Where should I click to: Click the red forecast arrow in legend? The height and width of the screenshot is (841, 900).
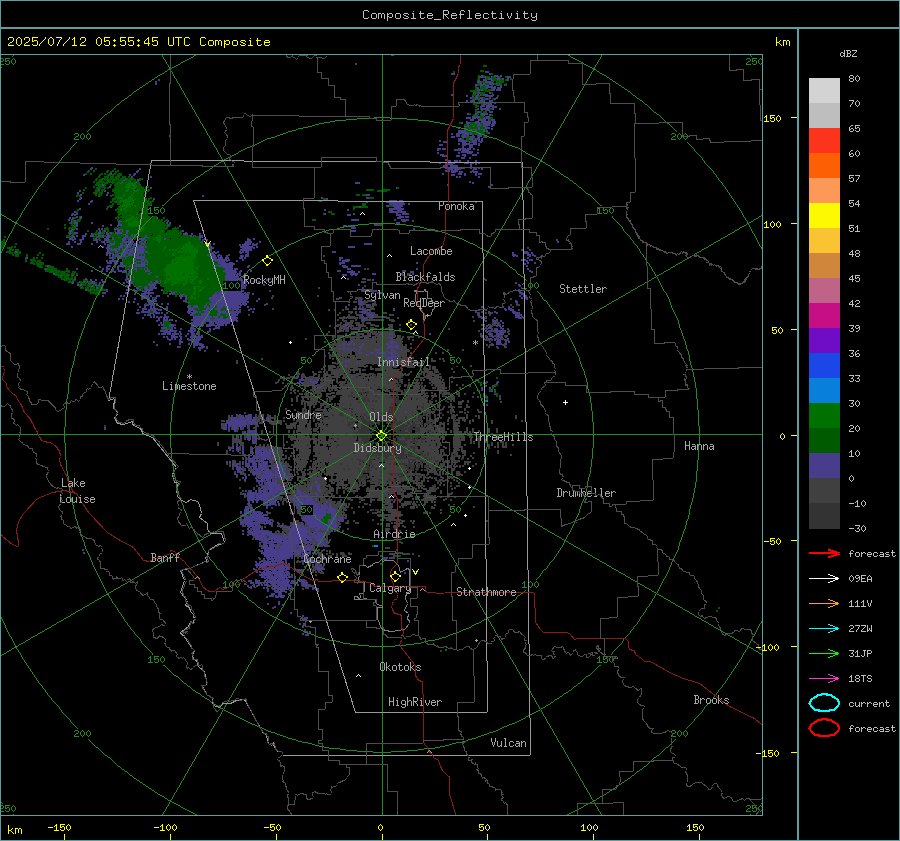click(x=824, y=553)
